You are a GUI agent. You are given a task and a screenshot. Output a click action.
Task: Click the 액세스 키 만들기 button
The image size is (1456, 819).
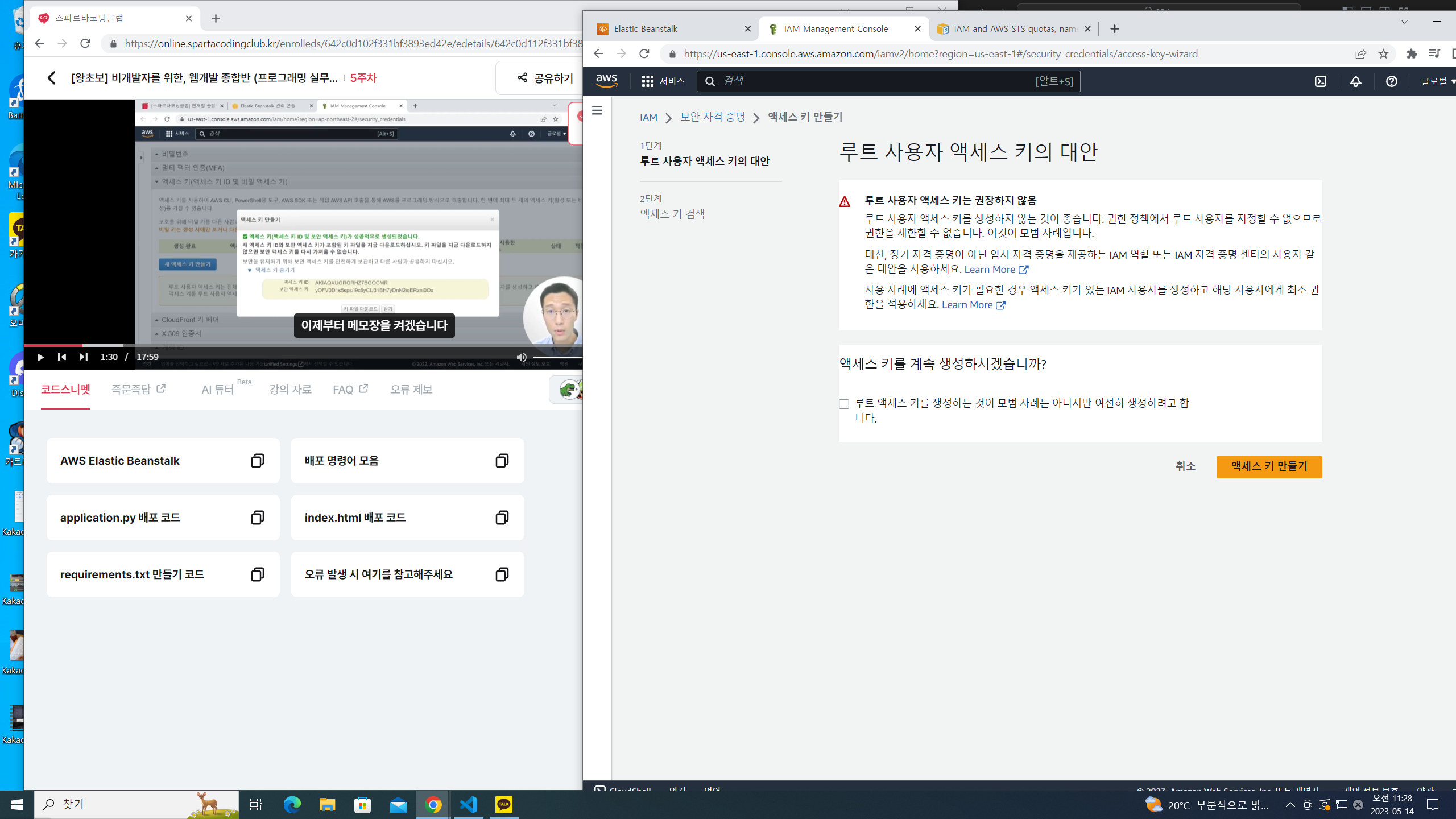(x=1269, y=467)
